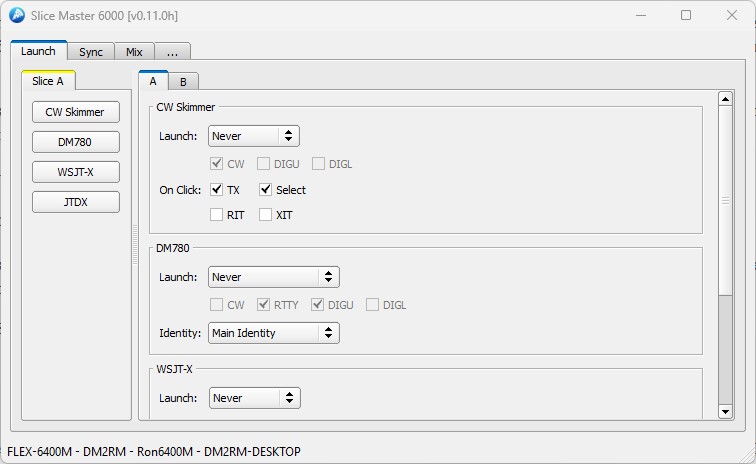Image resolution: width=756 pixels, height=464 pixels.
Task: Toggle CW checkbox under DM780
Action: [x=216, y=305]
